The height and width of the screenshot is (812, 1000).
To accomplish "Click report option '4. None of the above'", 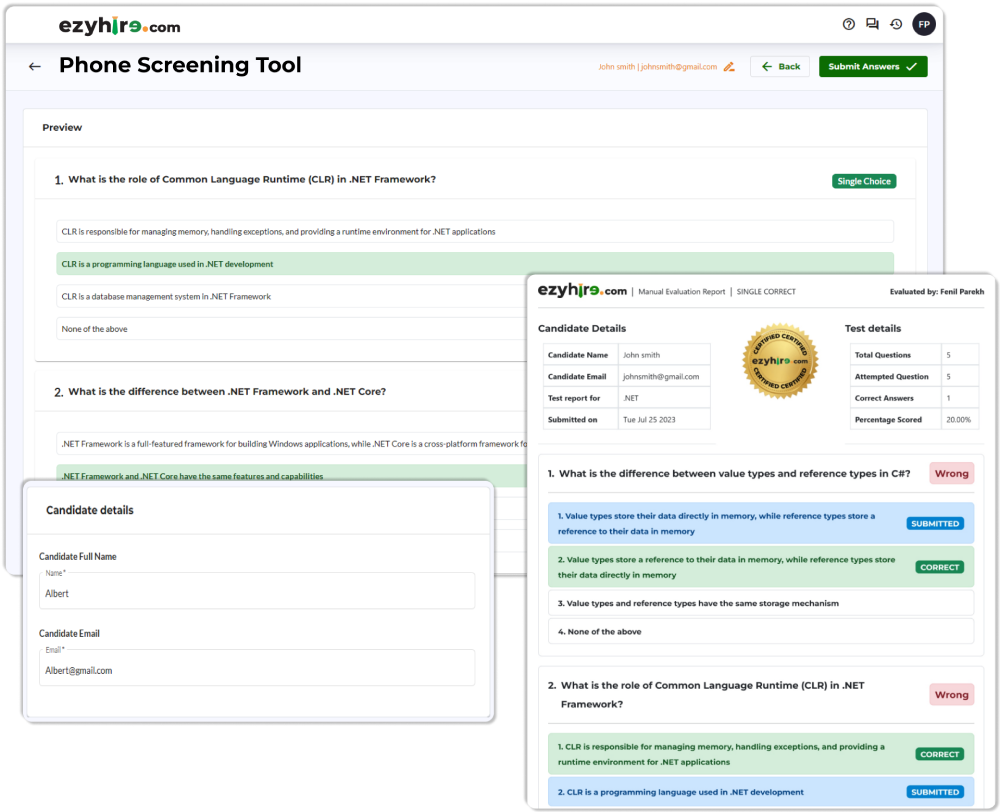I will 761,631.
